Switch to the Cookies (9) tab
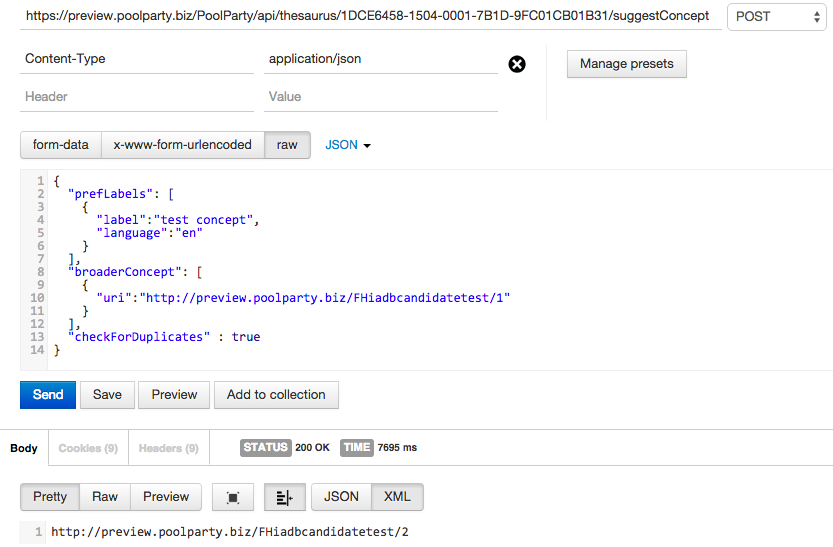833x547 pixels. tap(88, 448)
